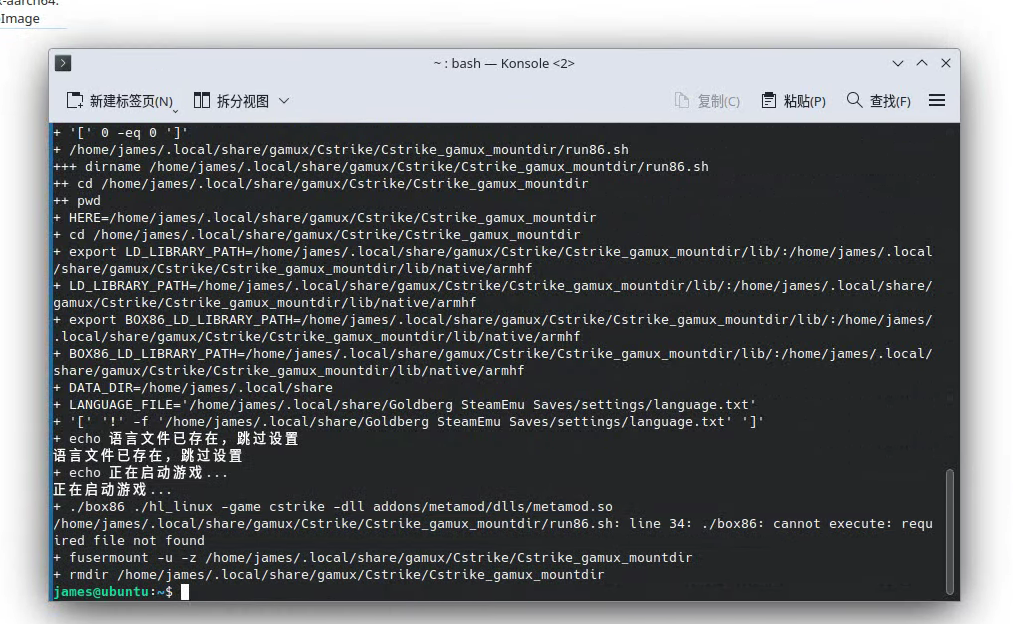Click the '+ rmdir /home/james/.local' line

(x=329, y=575)
